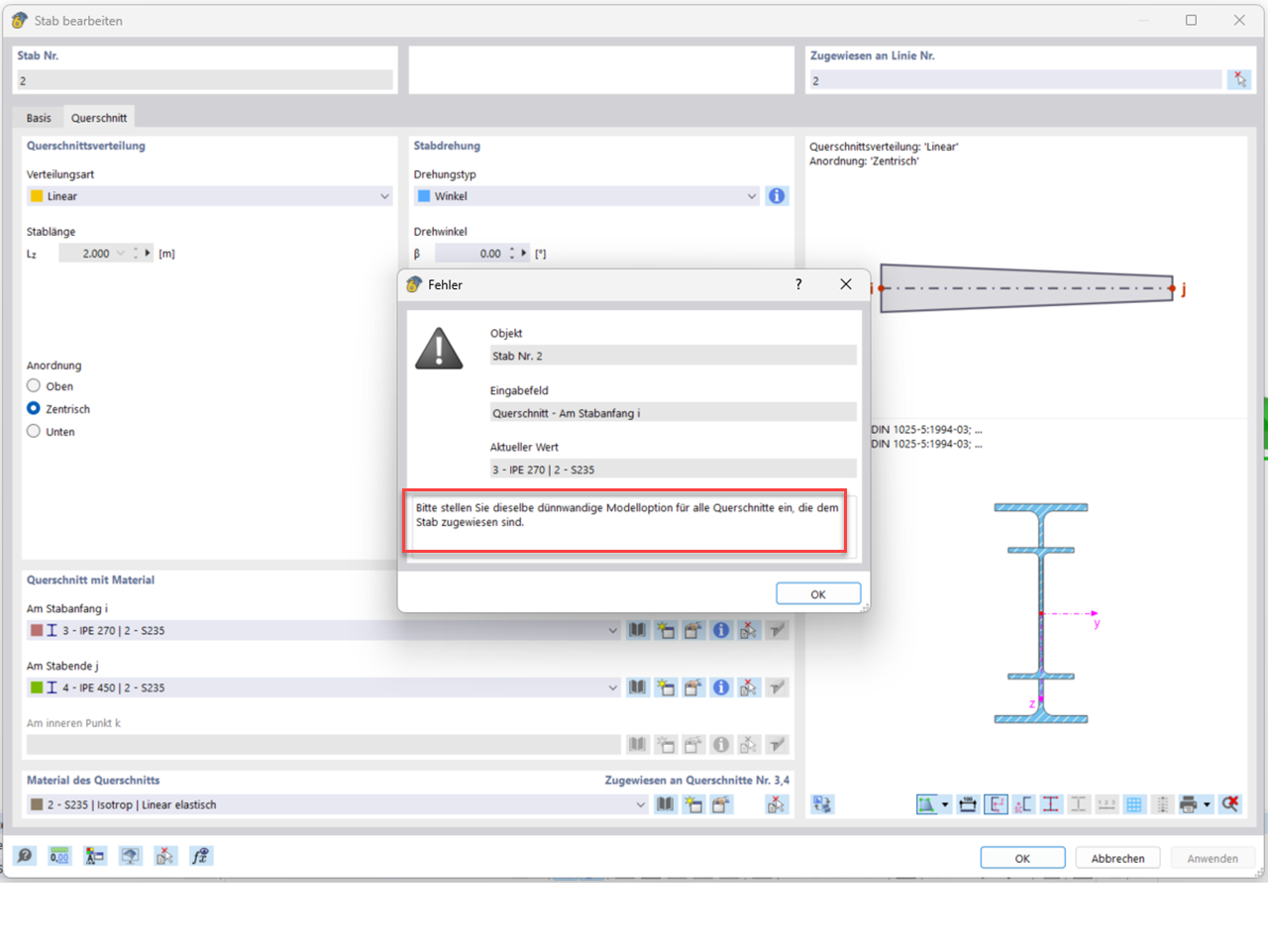Open the Drehungstyp Winkel dropdown
This screenshot has width=1268, height=952.
point(751,196)
